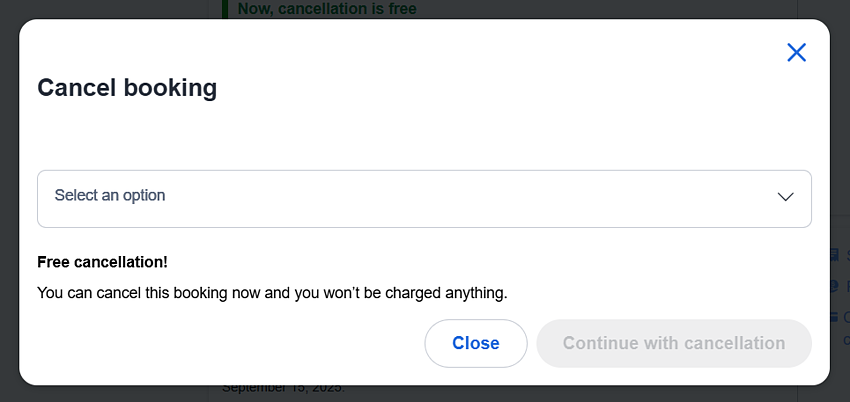This screenshot has height=402, width=850.
Task: Open the 'Select an option' dropdown
Action: tap(424, 199)
